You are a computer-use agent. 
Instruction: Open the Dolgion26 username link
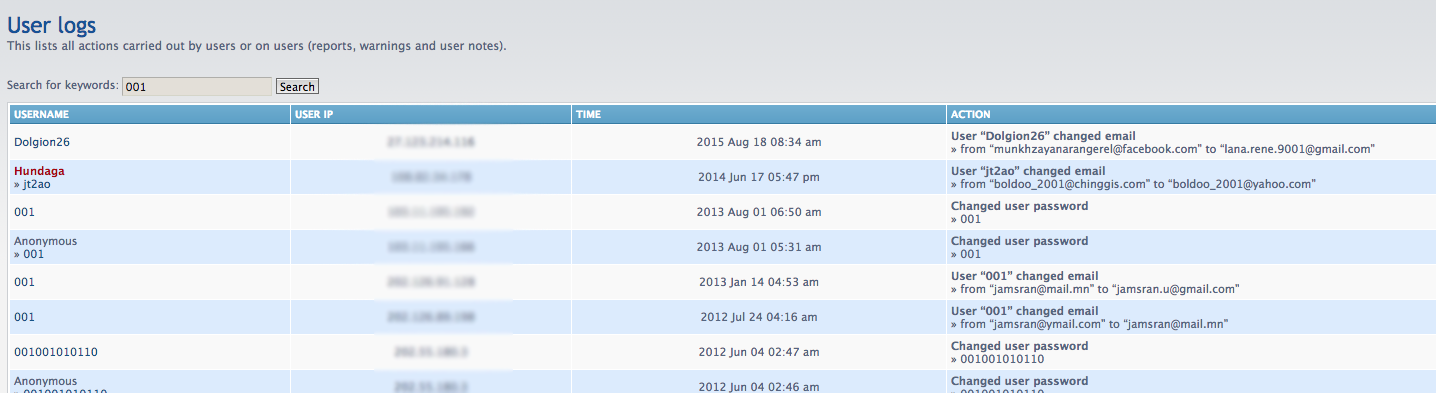coord(42,142)
